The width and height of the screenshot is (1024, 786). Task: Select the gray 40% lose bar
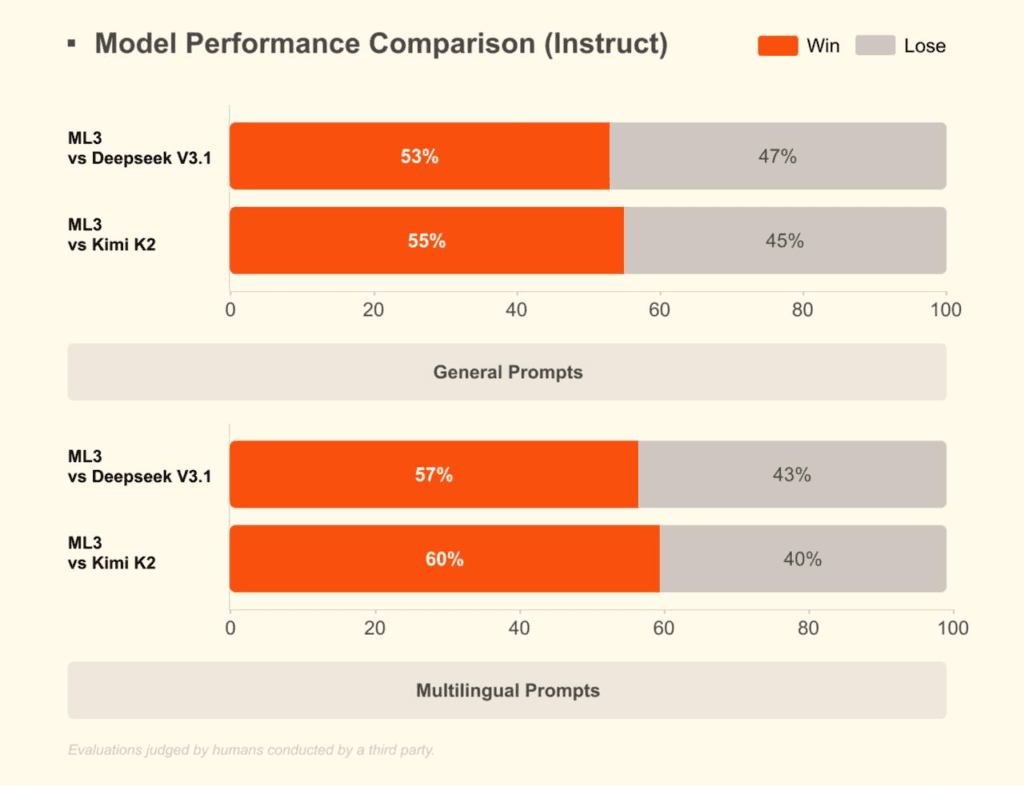[802, 558]
